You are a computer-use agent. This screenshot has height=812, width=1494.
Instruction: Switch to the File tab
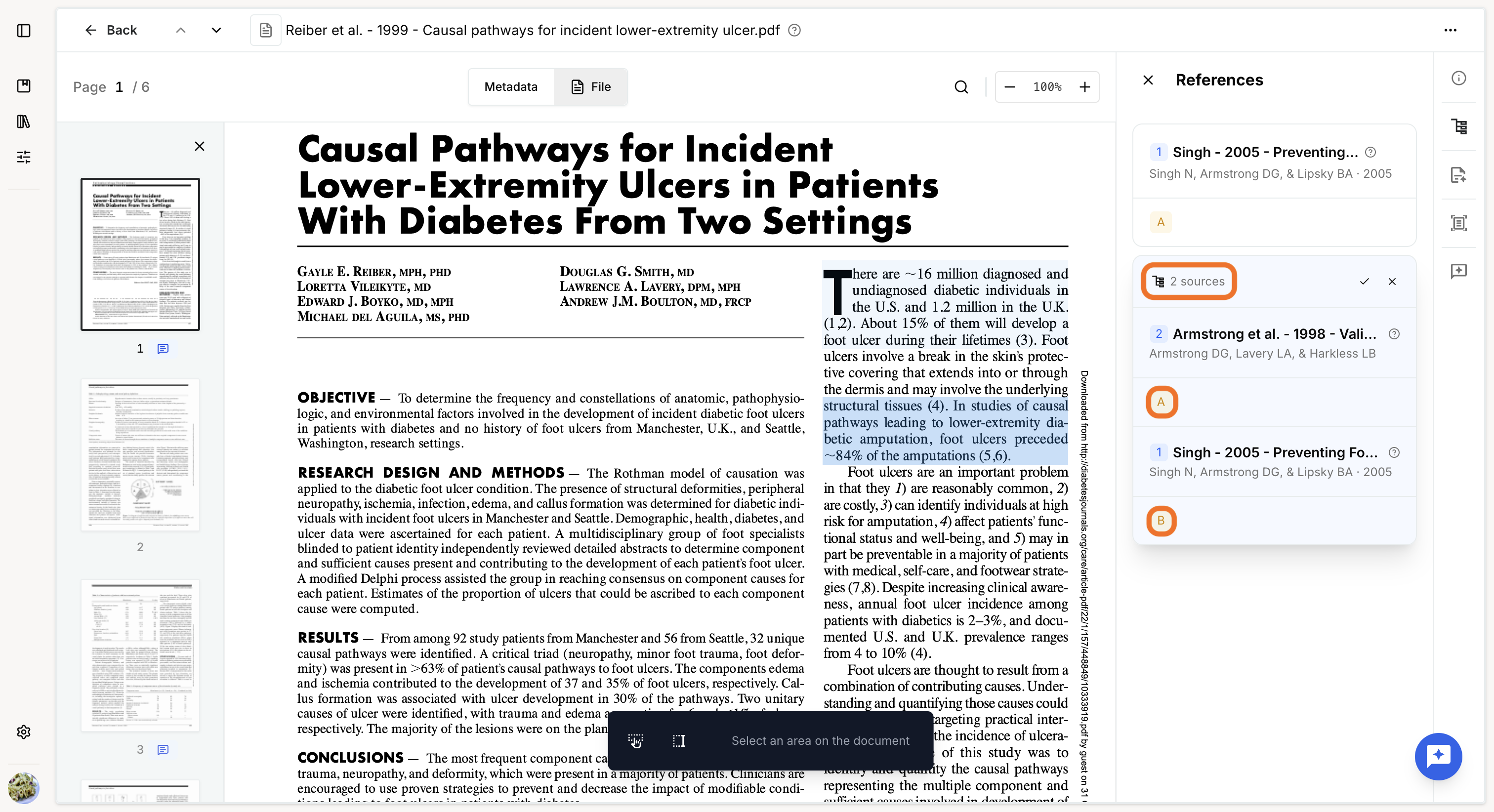(590, 86)
